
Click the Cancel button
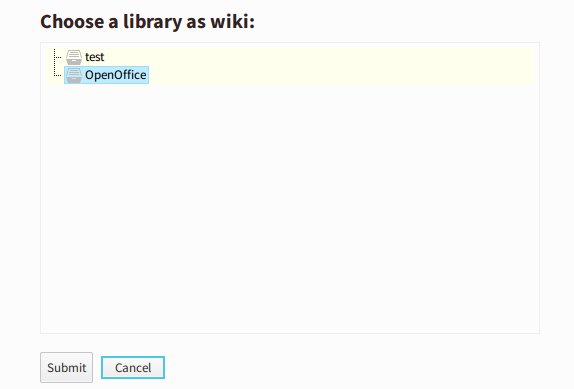(133, 367)
